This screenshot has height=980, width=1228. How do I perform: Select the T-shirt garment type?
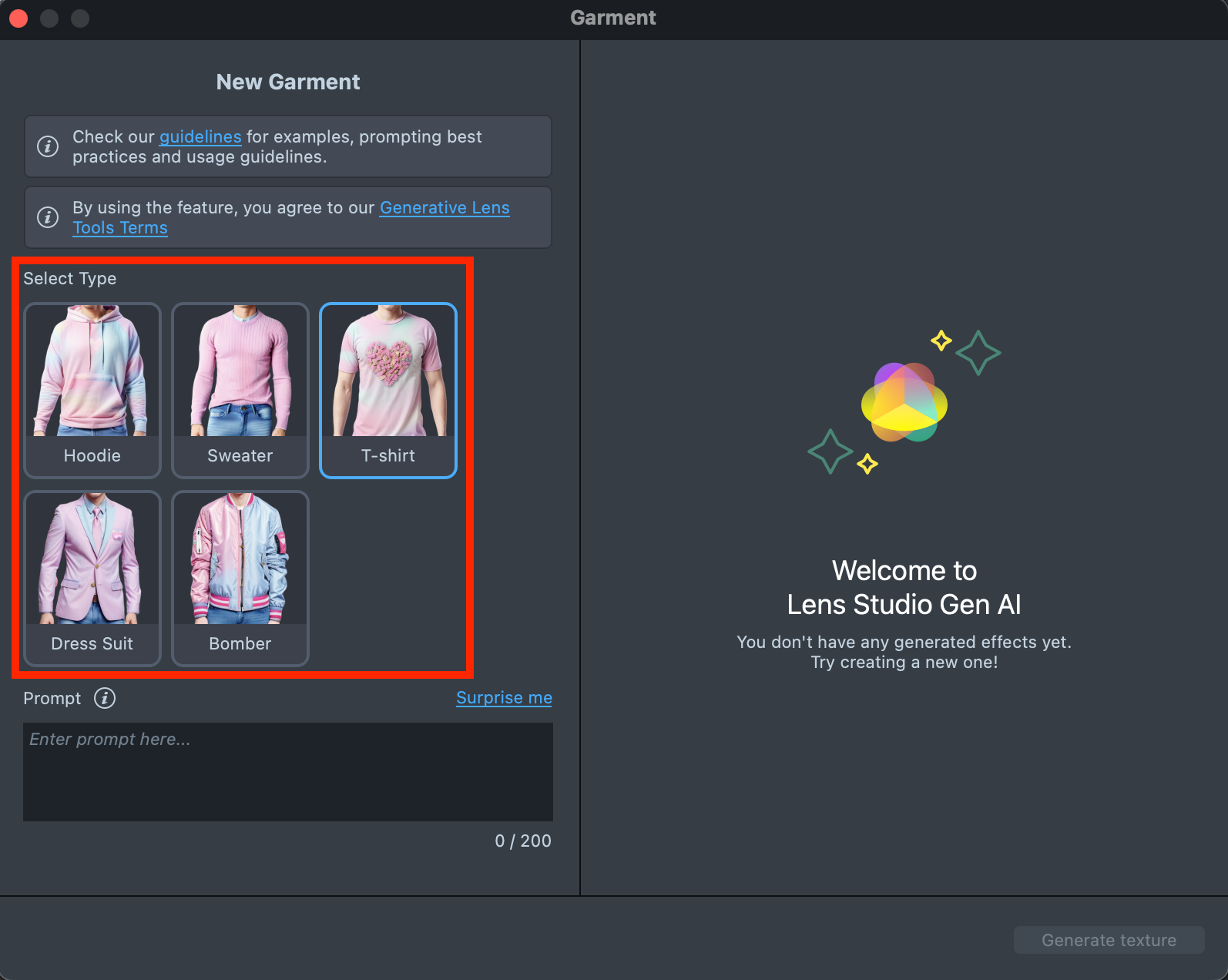click(388, 391)
